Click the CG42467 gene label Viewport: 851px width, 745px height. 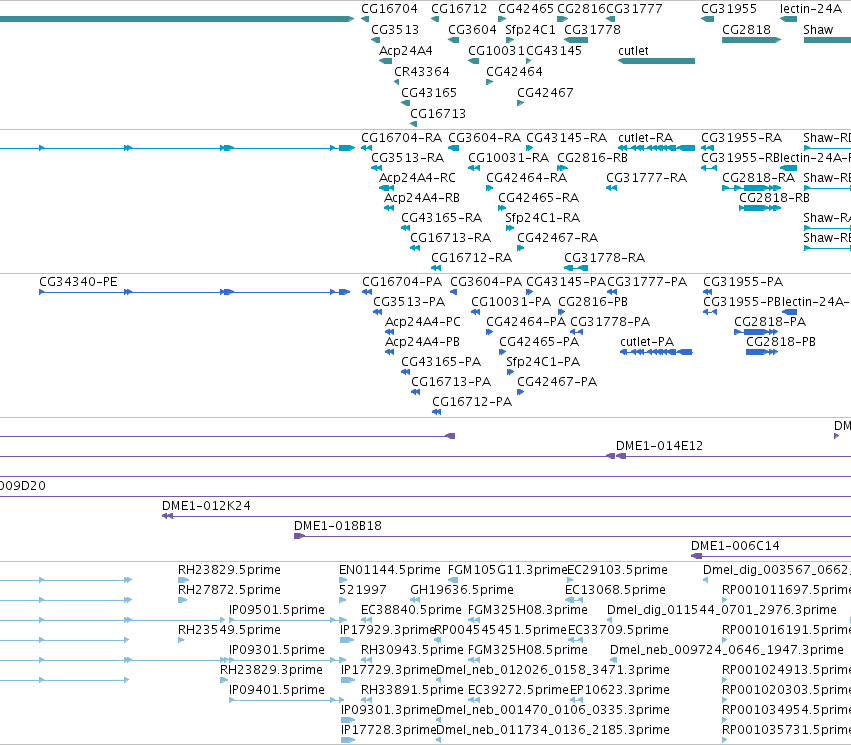pos(545,93)
